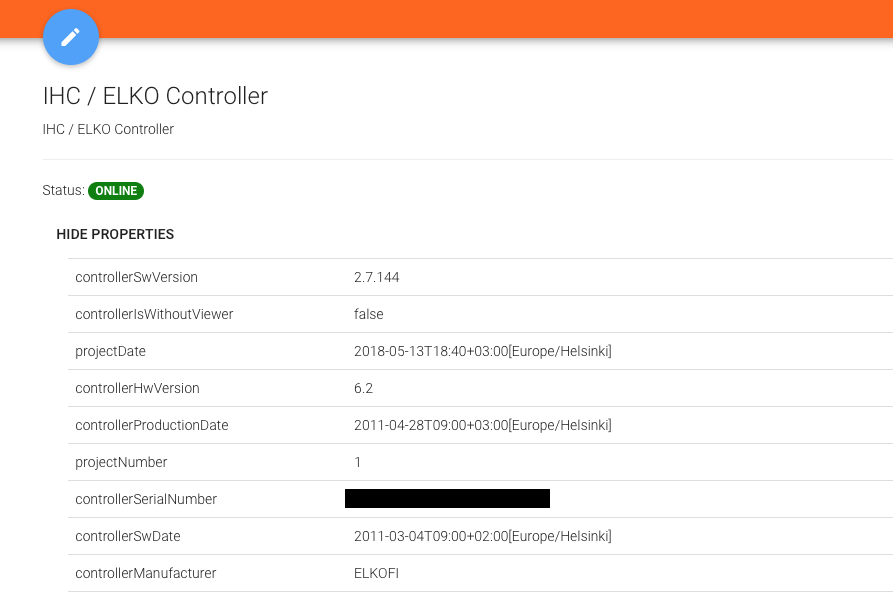The width and height of the screenshot is (893, 613).
Task: Click the small IHC / ELKO Controller subtitle
Action: coord(108,129)
